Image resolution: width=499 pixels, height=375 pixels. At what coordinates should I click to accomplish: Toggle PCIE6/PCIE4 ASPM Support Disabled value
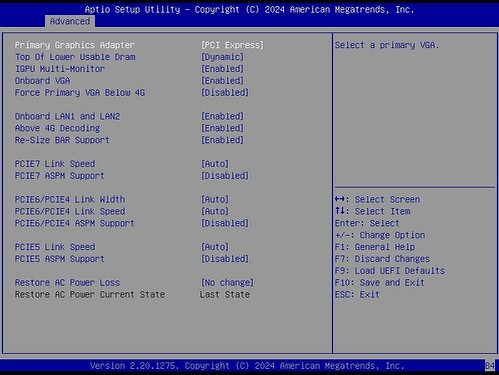click(x=225, y=223)
